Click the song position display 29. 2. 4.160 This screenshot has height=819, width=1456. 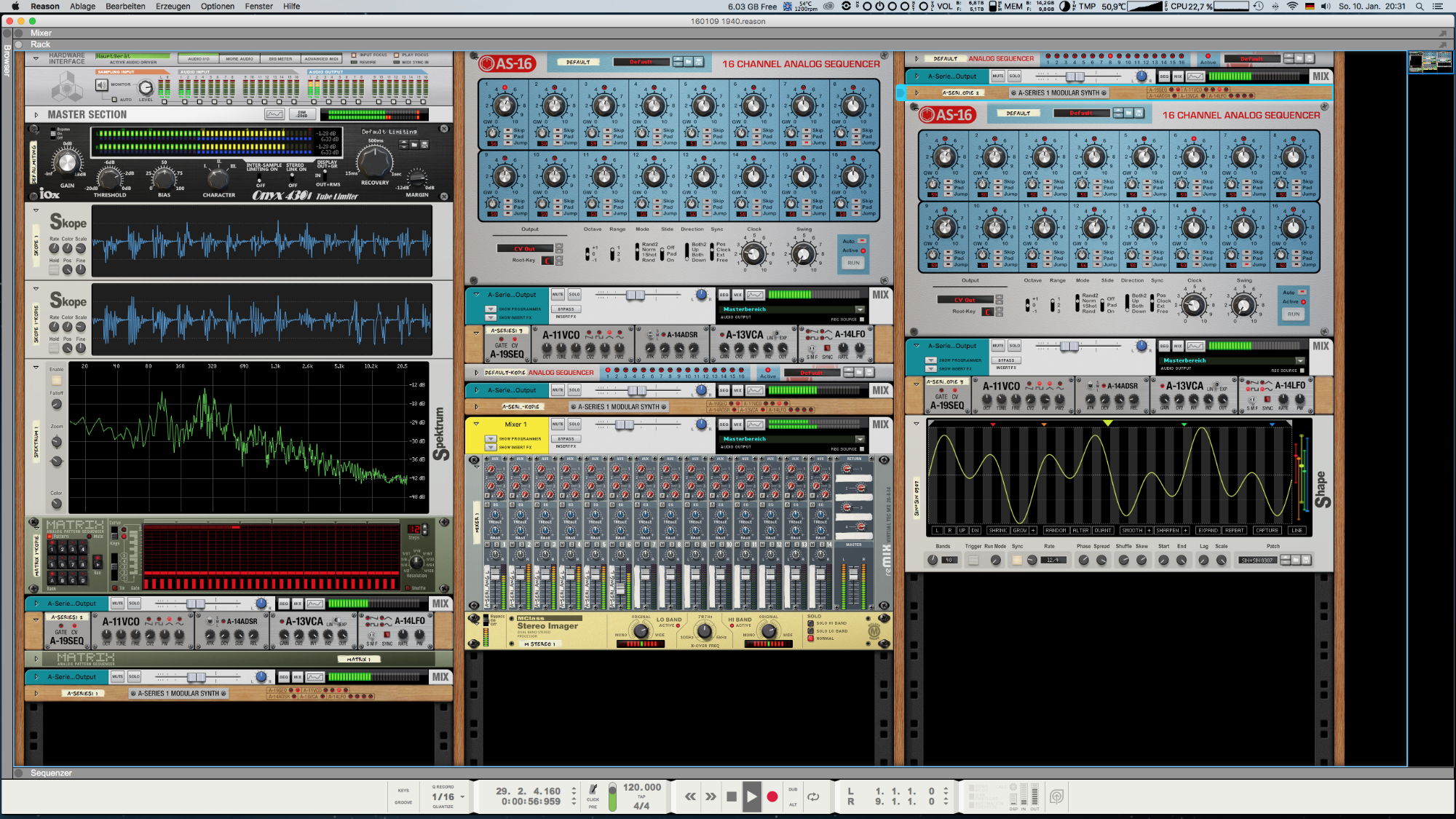pyautogui.click(x=528, y=791)
